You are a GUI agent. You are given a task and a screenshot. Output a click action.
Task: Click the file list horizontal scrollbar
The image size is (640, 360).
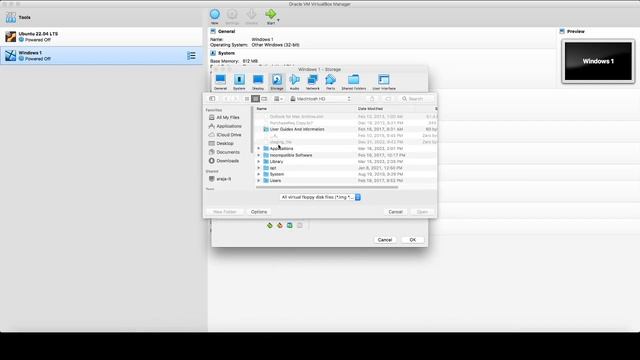[x=327, y=187]
